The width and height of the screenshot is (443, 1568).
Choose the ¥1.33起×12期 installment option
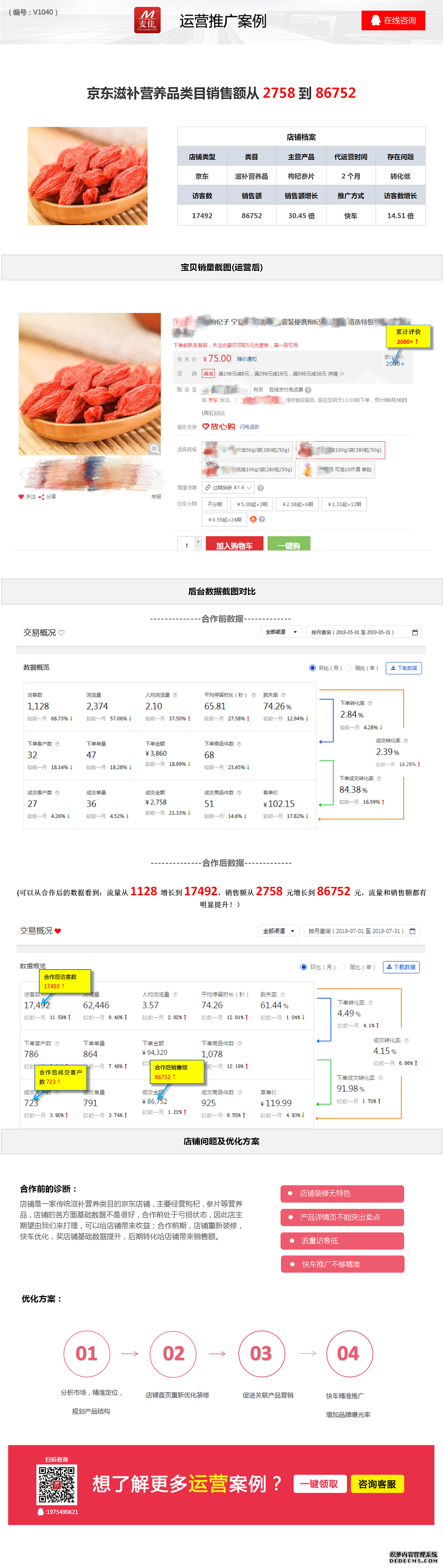(344, 504)
